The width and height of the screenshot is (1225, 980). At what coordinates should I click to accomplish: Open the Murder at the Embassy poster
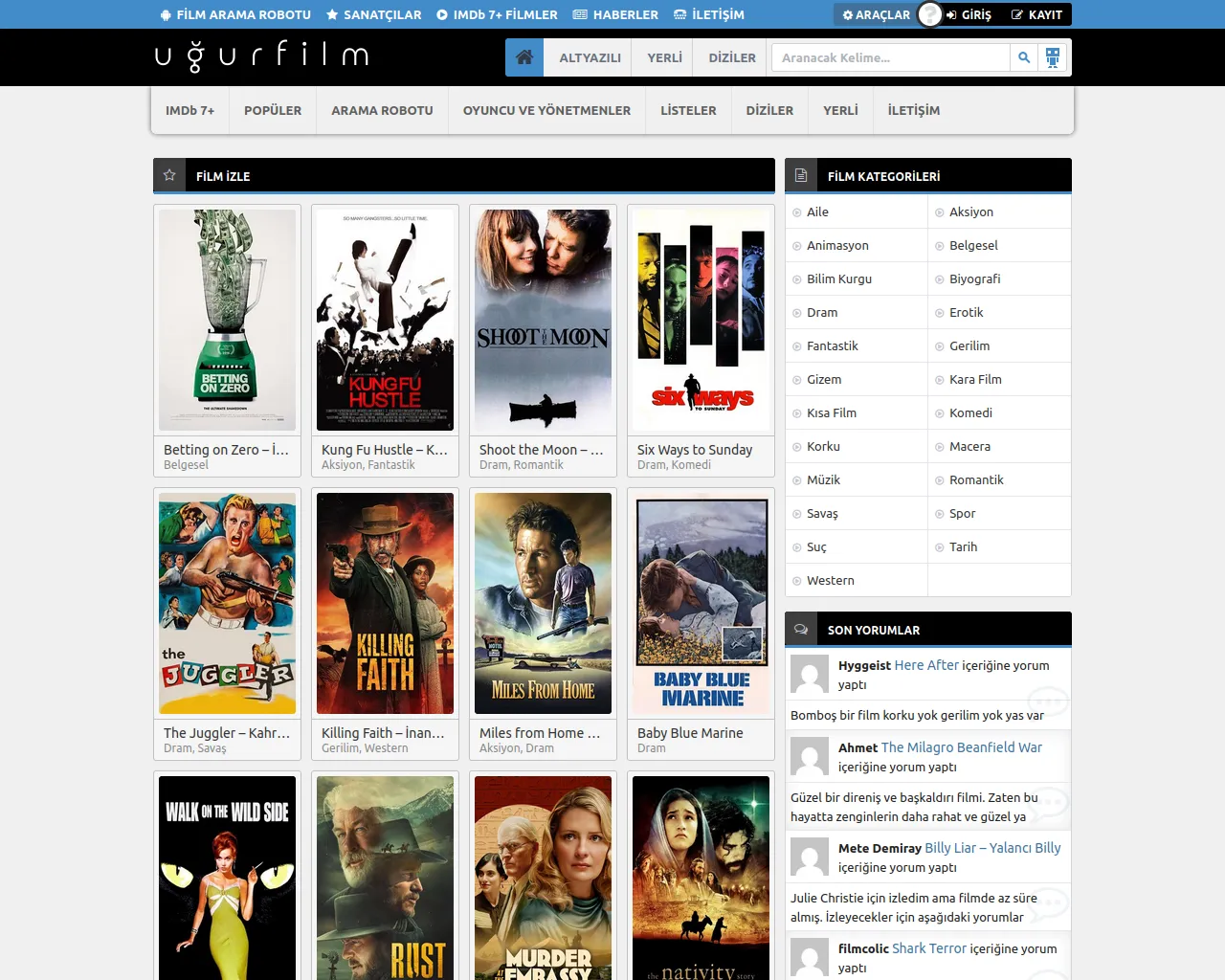coord(543,878)
